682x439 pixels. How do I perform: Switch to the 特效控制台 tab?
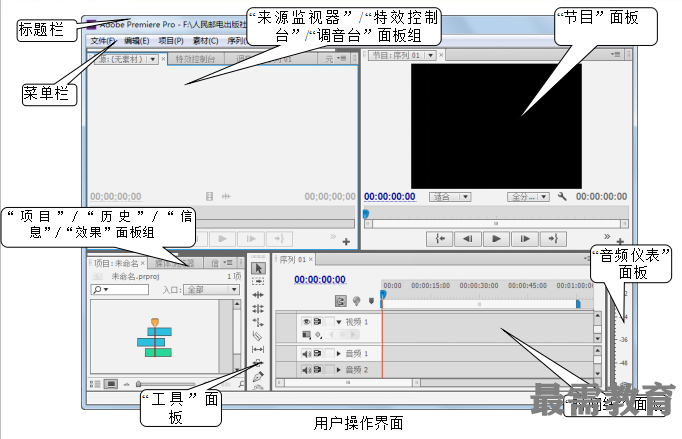pos(195,59)
